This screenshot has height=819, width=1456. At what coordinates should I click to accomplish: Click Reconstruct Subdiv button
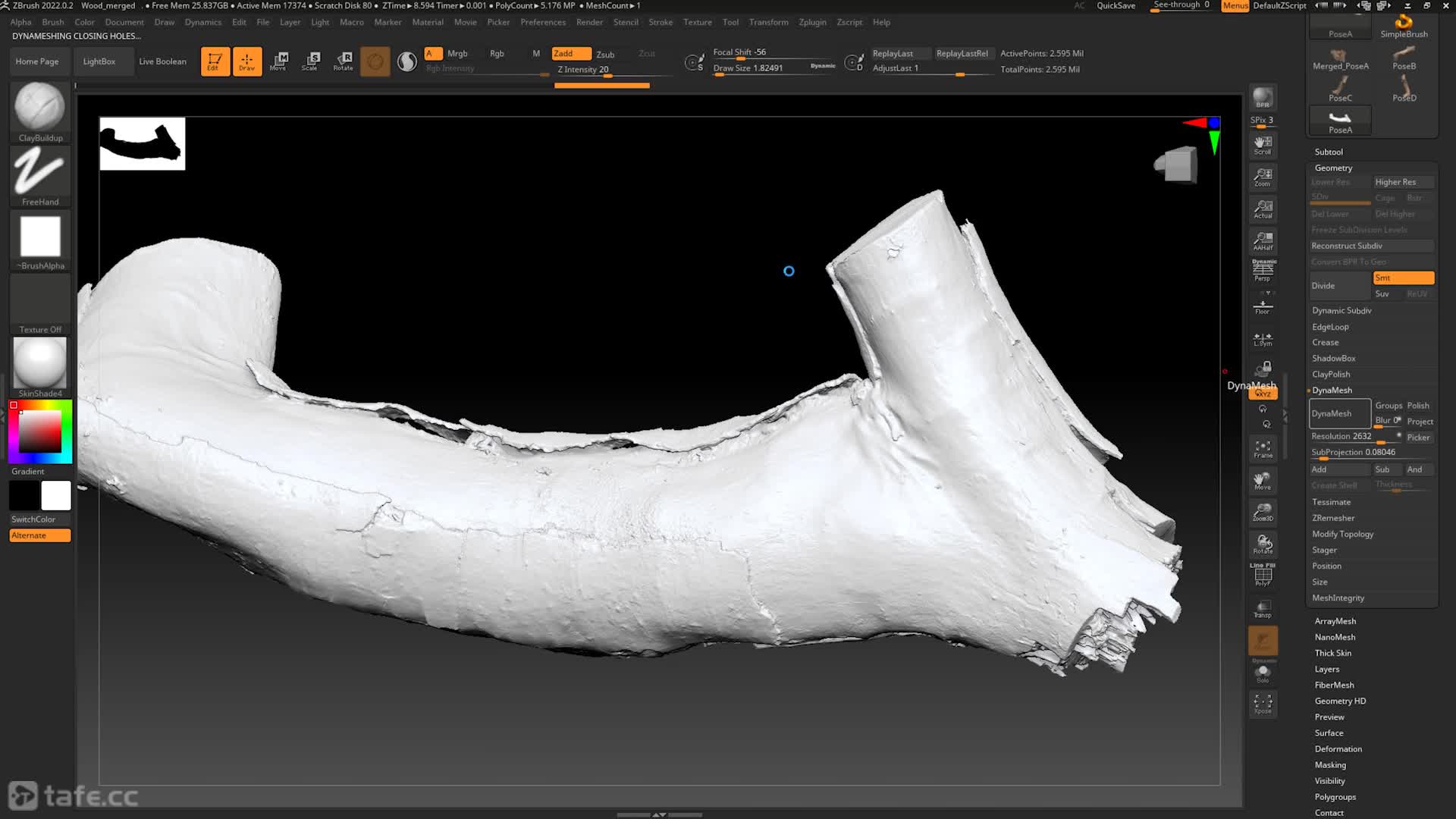click(x=1372, y=246)
